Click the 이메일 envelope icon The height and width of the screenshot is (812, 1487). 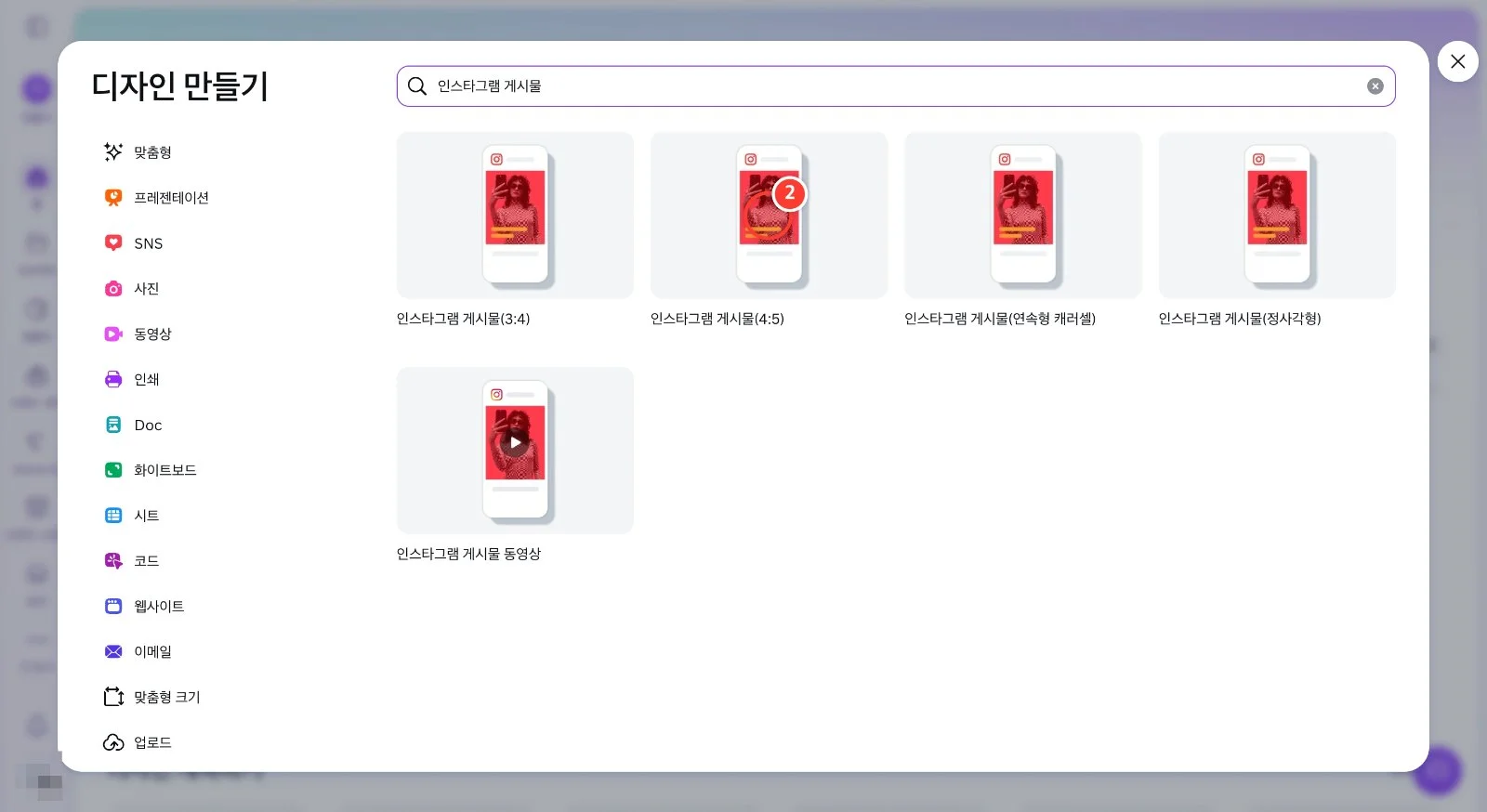[x=113, y=651]
